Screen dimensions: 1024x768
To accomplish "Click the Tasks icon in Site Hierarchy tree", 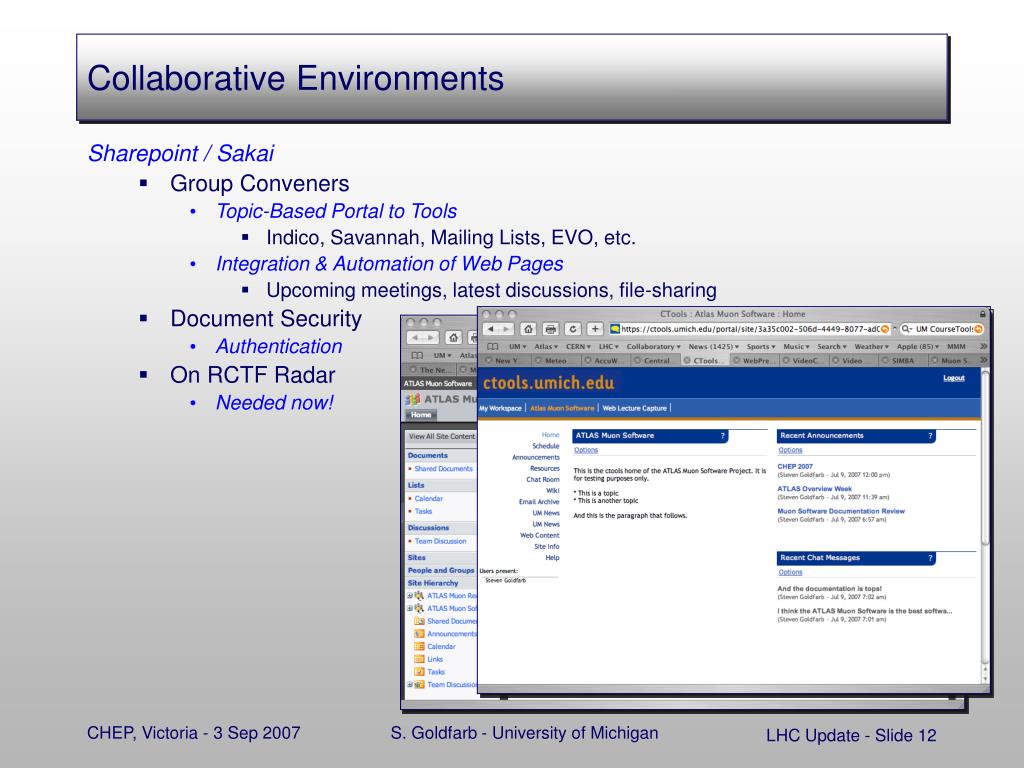I will [419, 672].
